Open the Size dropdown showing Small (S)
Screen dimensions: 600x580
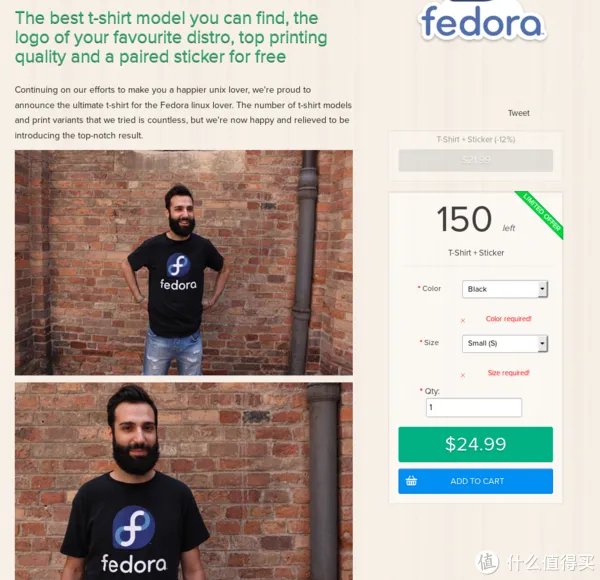[505, 343]
